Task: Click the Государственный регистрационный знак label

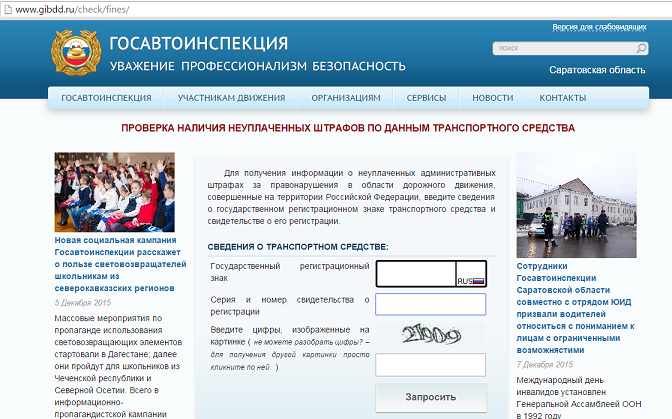Action: pos(290,272)
